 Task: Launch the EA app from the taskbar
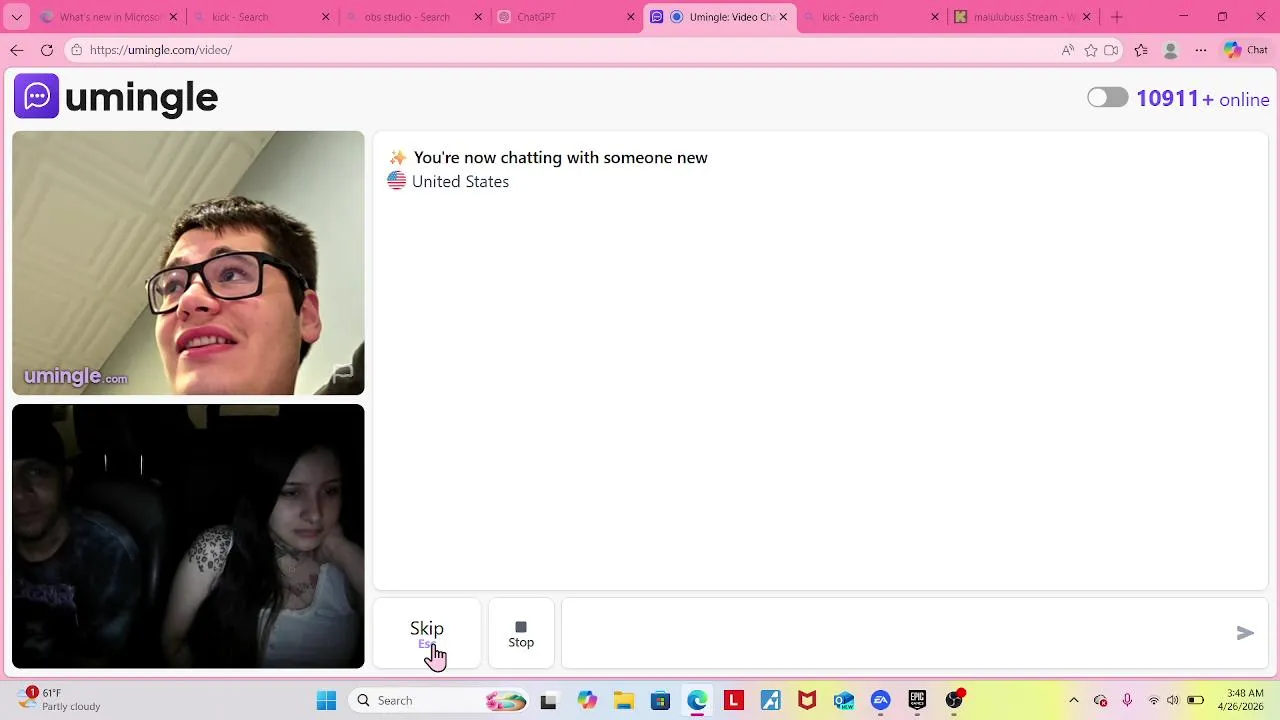tap(881, 701)
